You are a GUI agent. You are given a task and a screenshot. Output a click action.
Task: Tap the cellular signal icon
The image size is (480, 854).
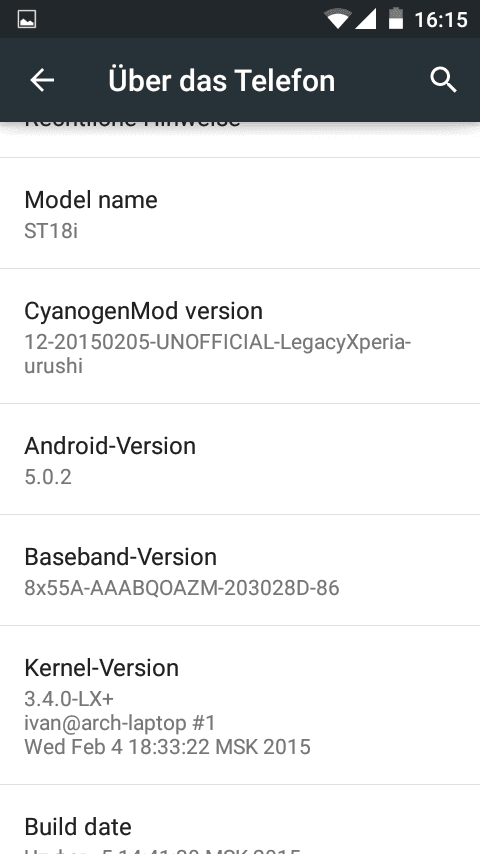click(366, 19)
